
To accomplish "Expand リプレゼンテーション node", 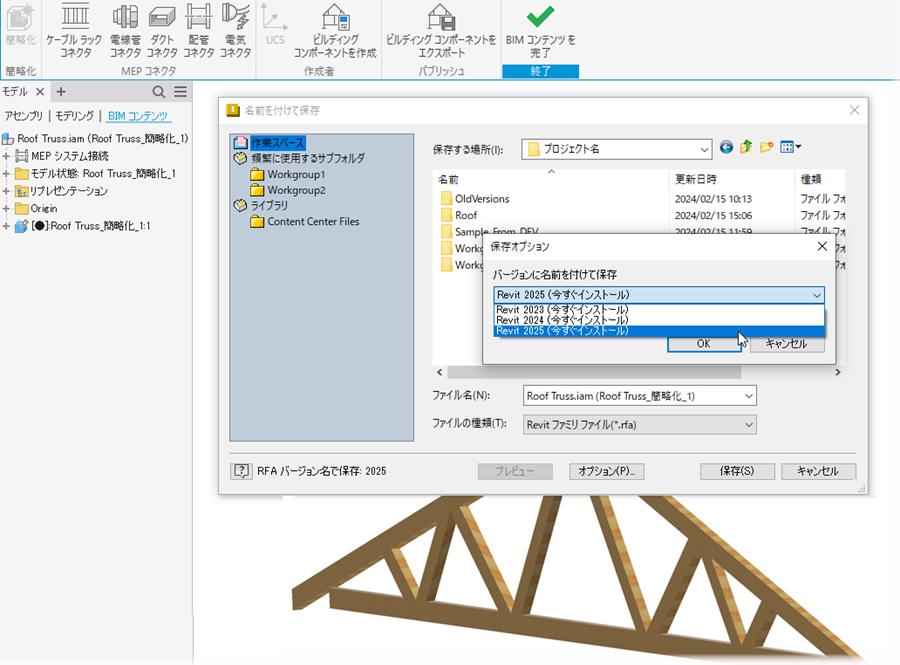I will [6, 191].
